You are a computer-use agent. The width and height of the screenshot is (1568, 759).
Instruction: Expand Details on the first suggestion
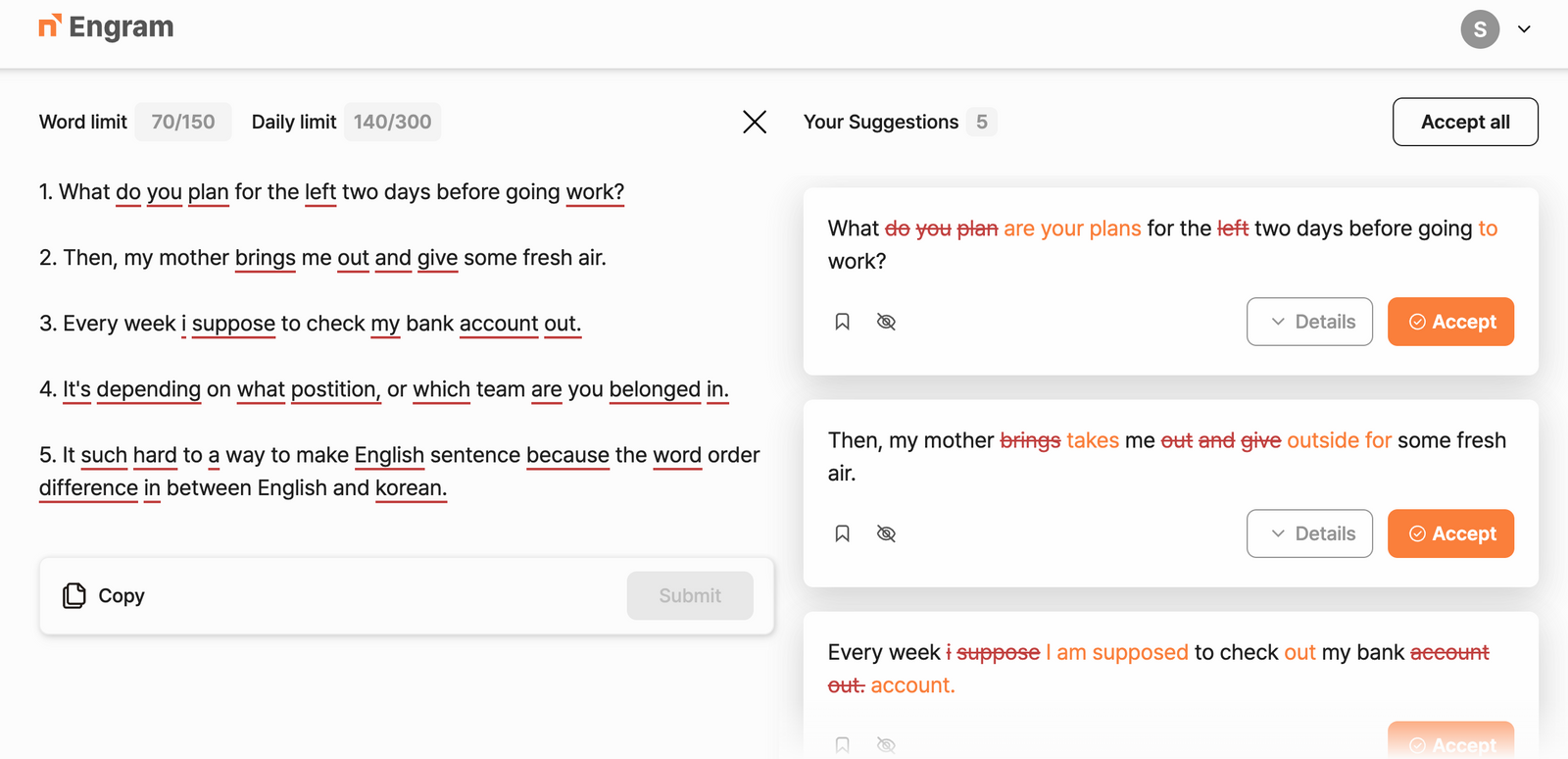tap(1309, 321)
